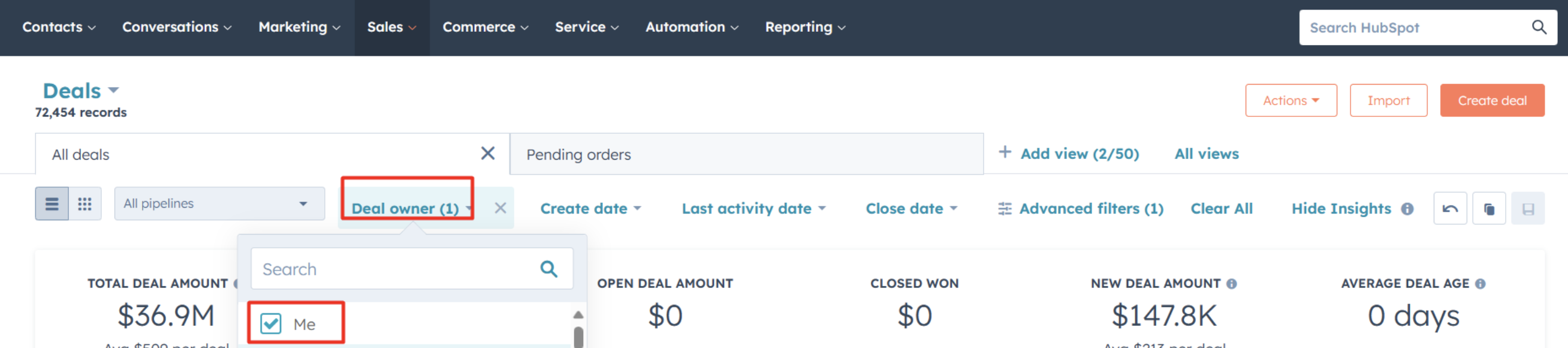Click the clone view copy icon
The width and height of the screenshot is (1568, 348).
(x=1489, y=208)
